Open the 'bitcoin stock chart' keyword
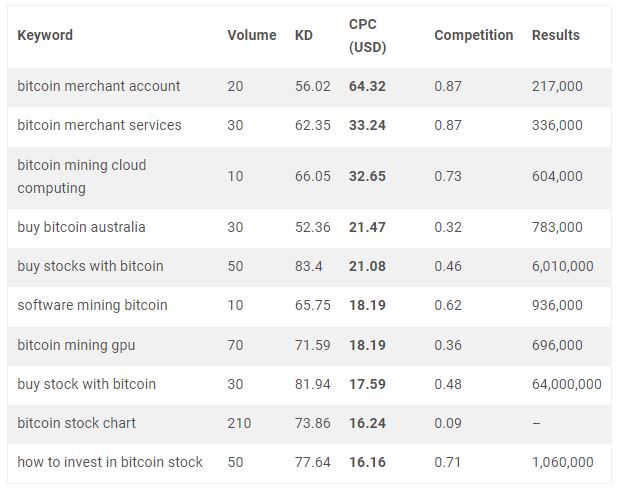The height and width of the screenshot is (488, 620). pos(76,423)
